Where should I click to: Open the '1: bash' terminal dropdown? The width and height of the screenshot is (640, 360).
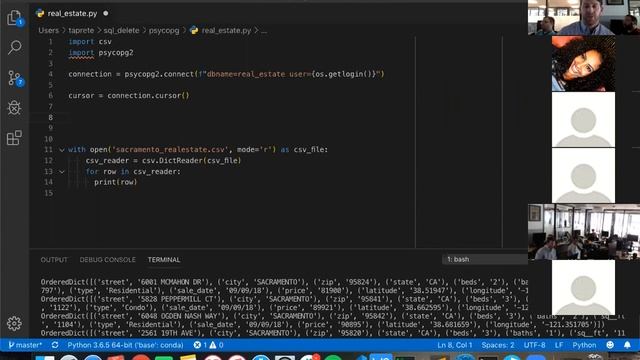pyautogui.click(x=484, y=259)
